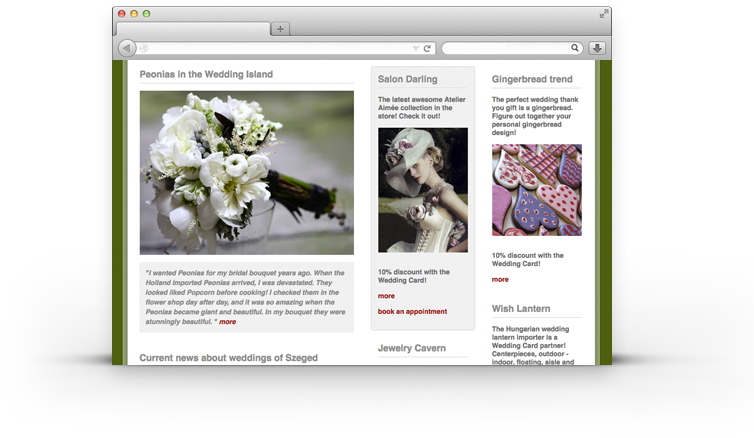
Task: Open the gingerbread hearts picture
Action: 536,189
